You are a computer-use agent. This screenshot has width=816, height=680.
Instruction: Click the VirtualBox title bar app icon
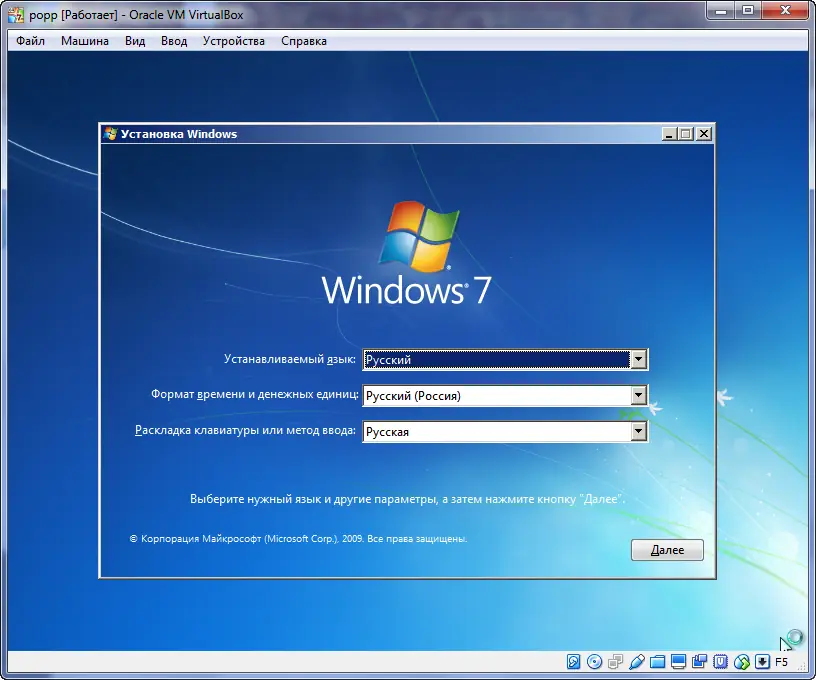point(16,15)
